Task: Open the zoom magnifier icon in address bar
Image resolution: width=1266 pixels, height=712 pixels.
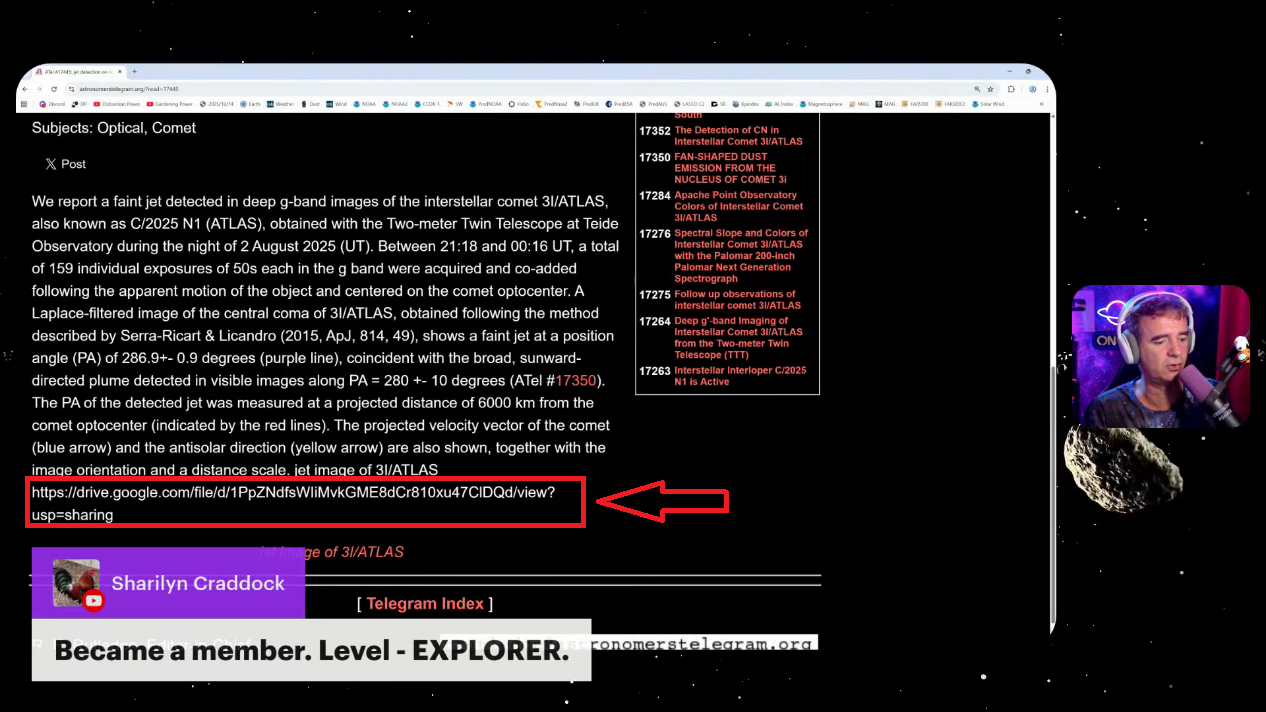Action: (977, 89)
